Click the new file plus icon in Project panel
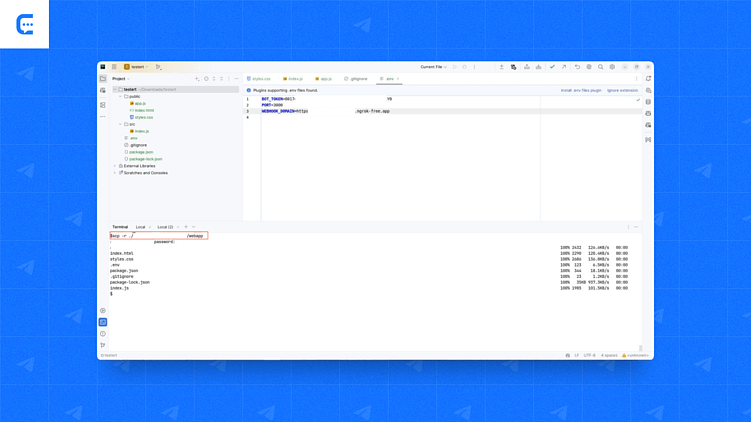Viewport: 751px width, 422px height. (197, 79)
